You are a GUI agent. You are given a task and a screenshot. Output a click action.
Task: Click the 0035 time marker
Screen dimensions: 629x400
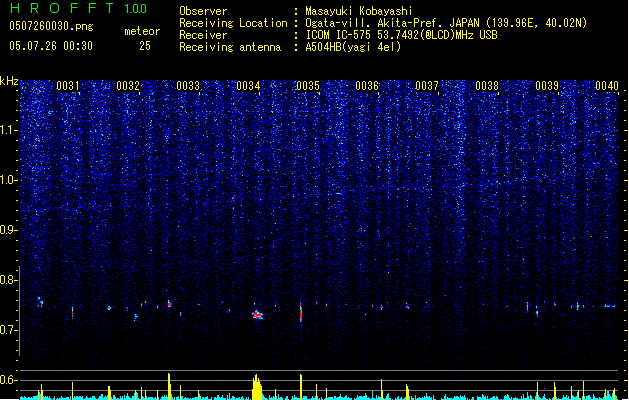pos(308,86)
